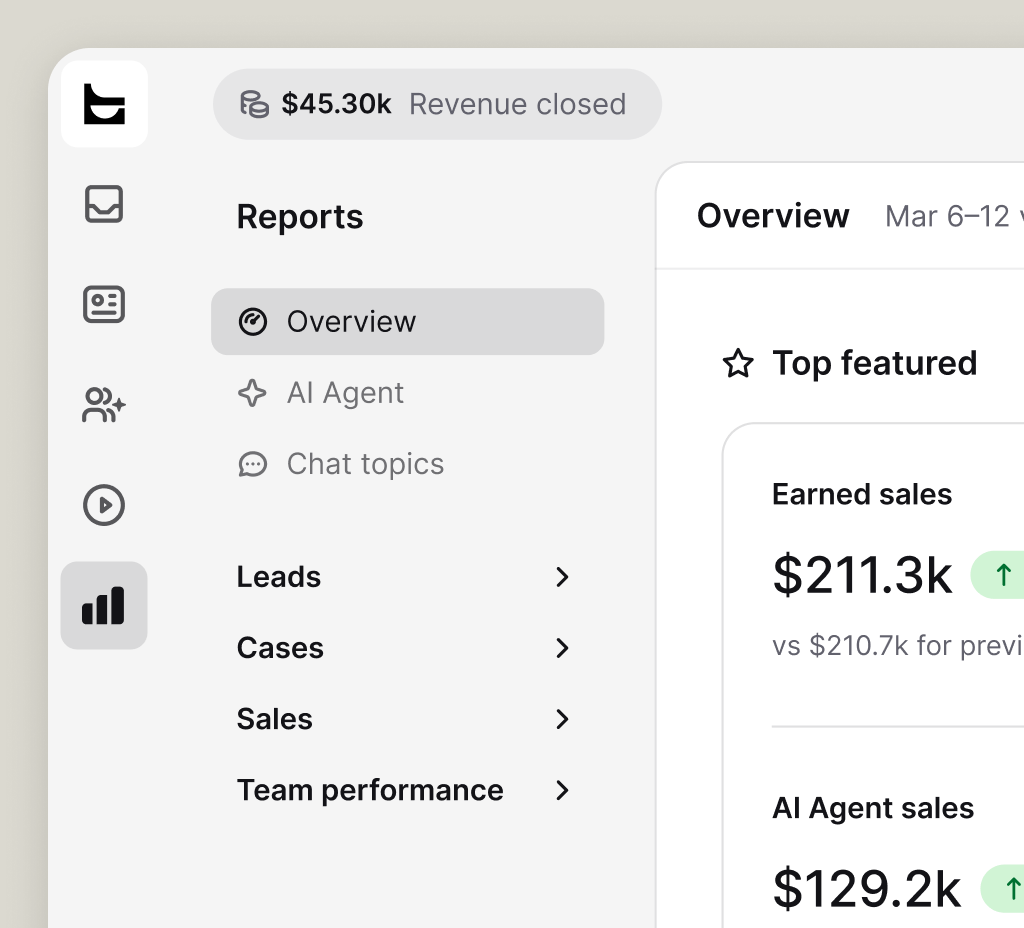Open the play circle sidebar icon
Viewport: 1024px width, 928px height.
[x=104, y=505]
